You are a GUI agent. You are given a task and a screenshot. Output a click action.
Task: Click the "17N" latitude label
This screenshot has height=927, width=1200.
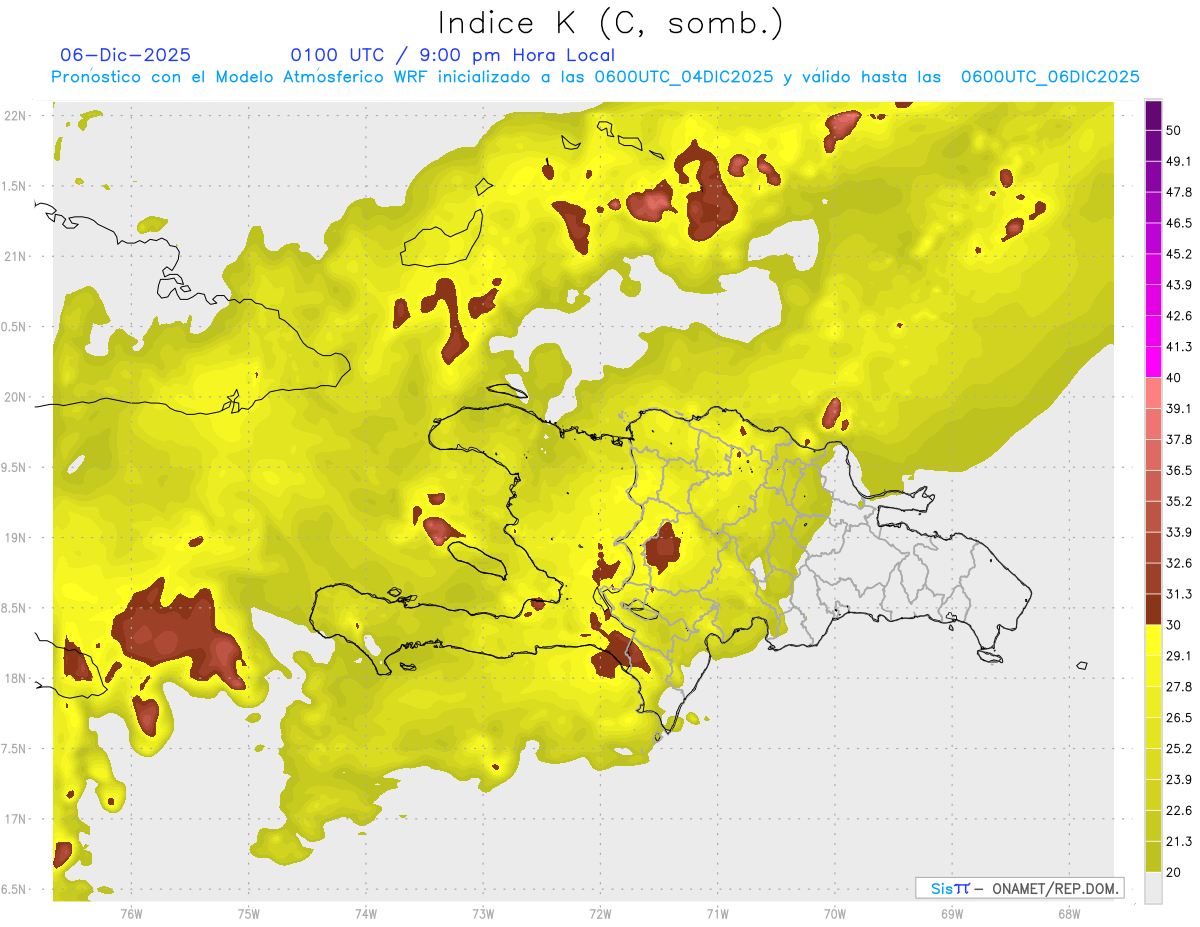click(16, 819)
